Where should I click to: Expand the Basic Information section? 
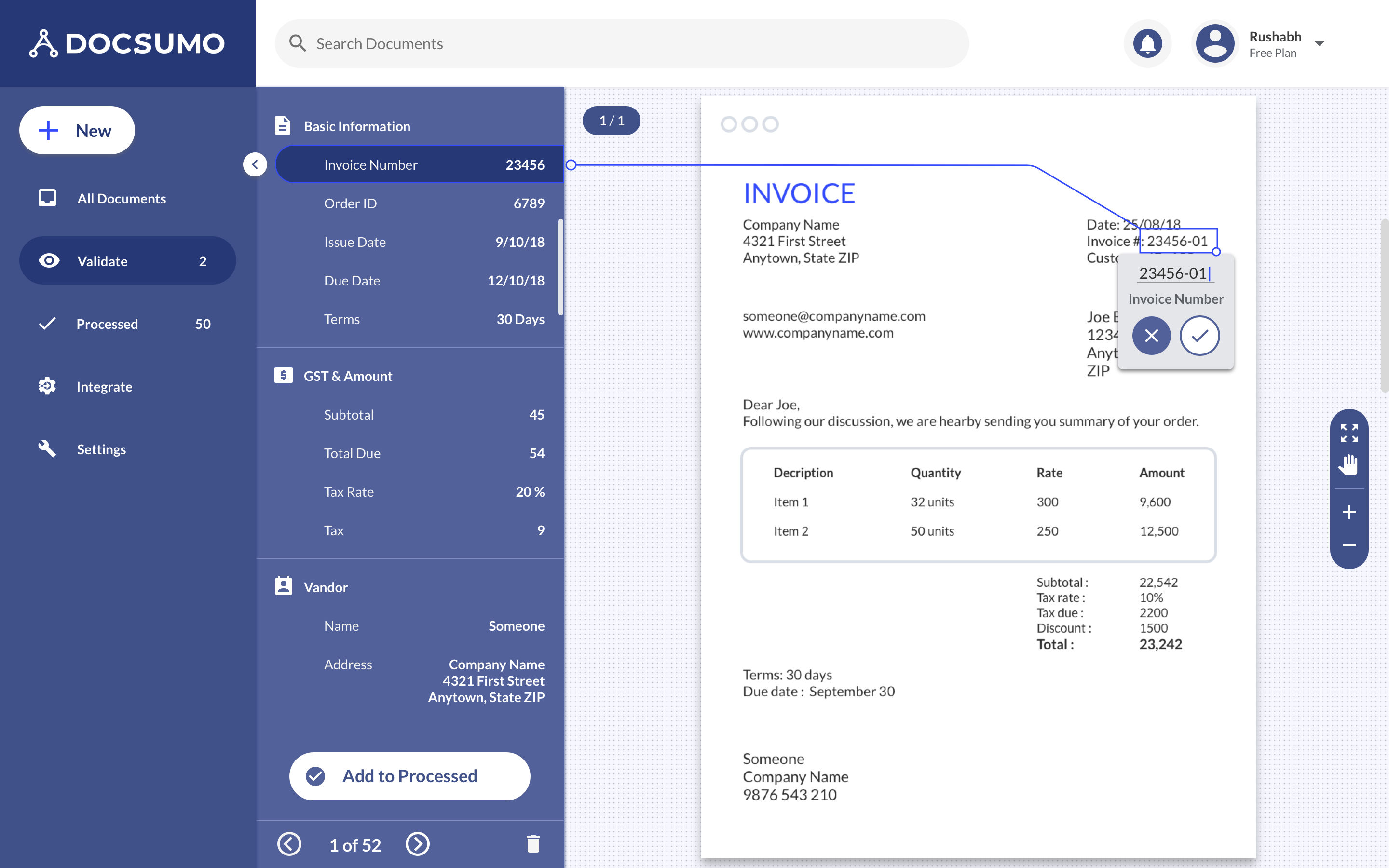coord(357,125)
